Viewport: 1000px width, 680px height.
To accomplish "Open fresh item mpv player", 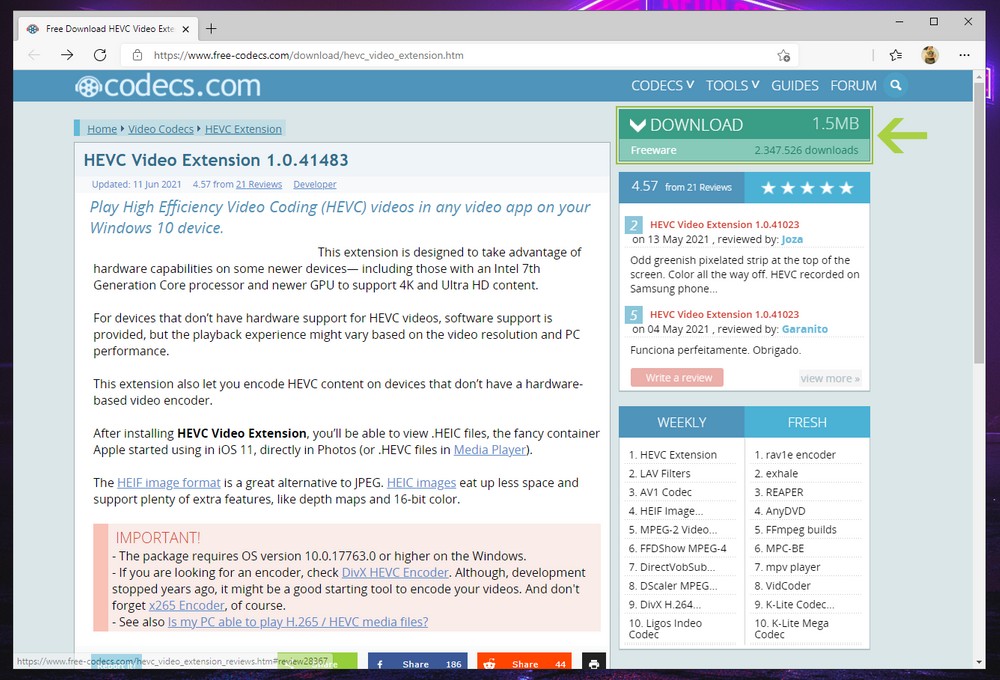I will (x=787, y=567).
